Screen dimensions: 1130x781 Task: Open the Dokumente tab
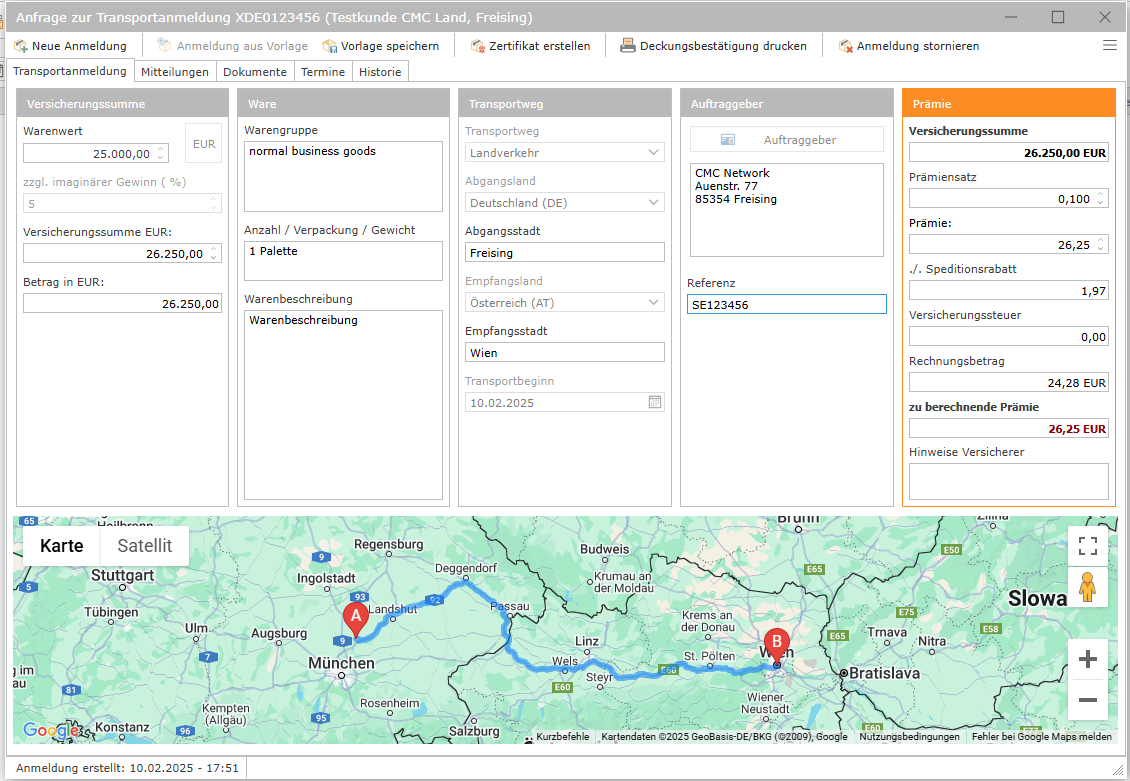[x=255, y=72]
